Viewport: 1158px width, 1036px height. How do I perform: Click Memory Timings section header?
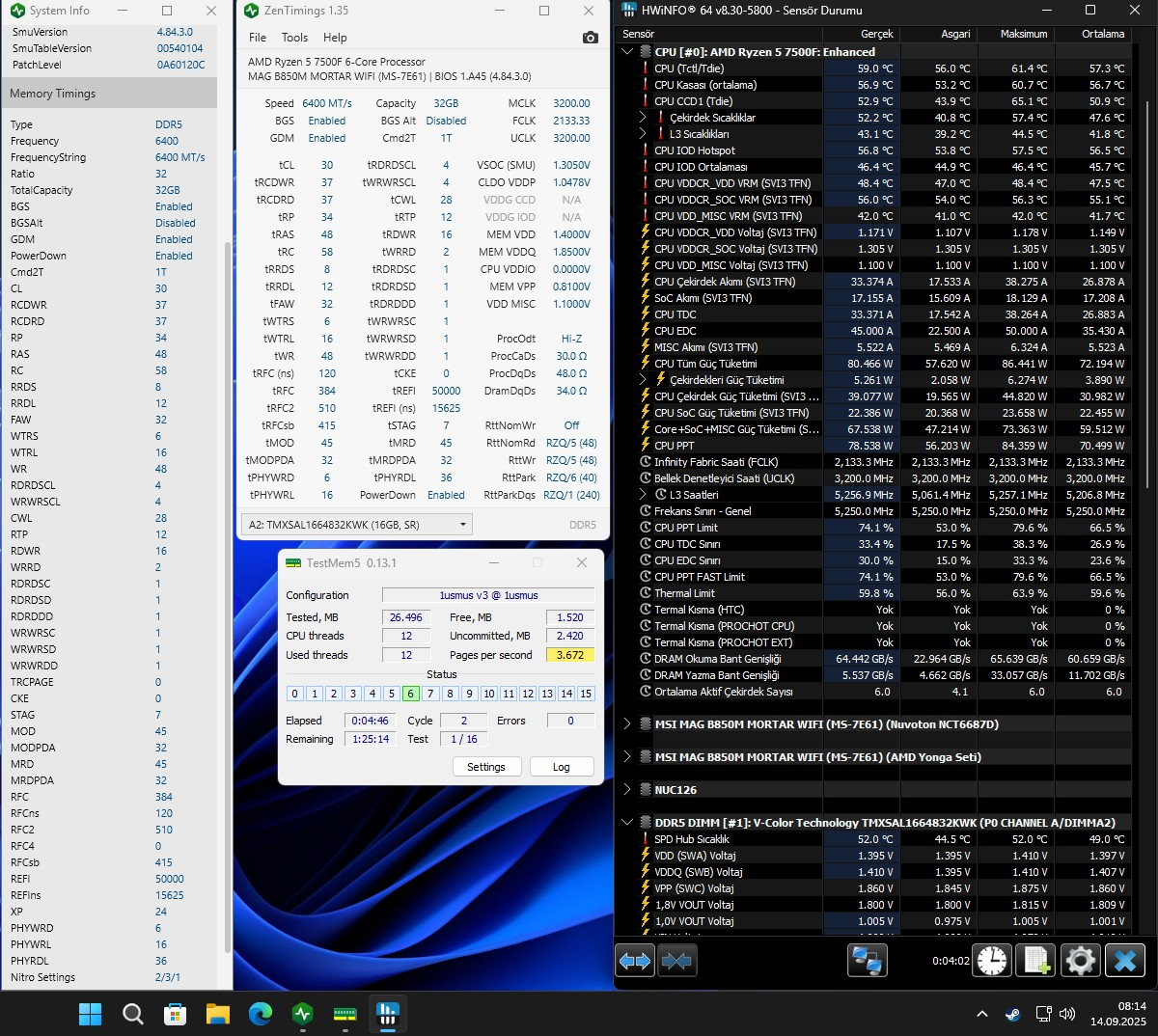click(109, 94)
